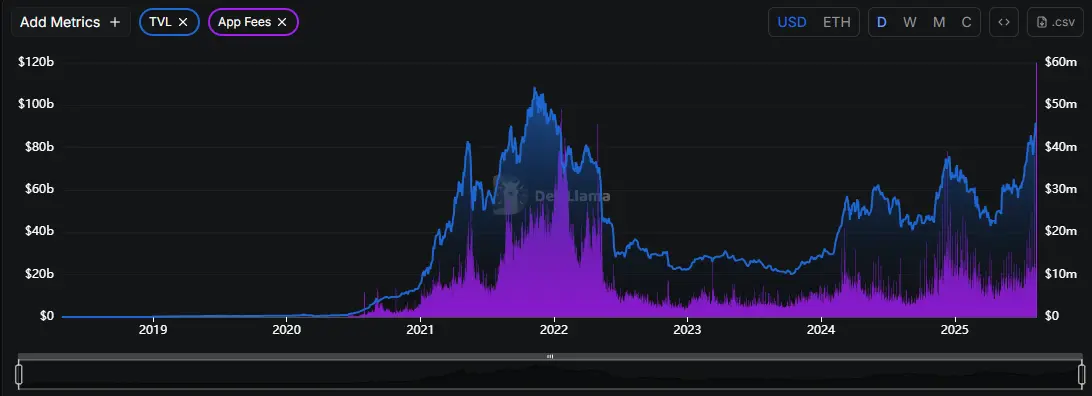The height and width of the screenshot is (396, 1092).
Task: Click the 2020 label on the time axis
Action: (286, 330)
